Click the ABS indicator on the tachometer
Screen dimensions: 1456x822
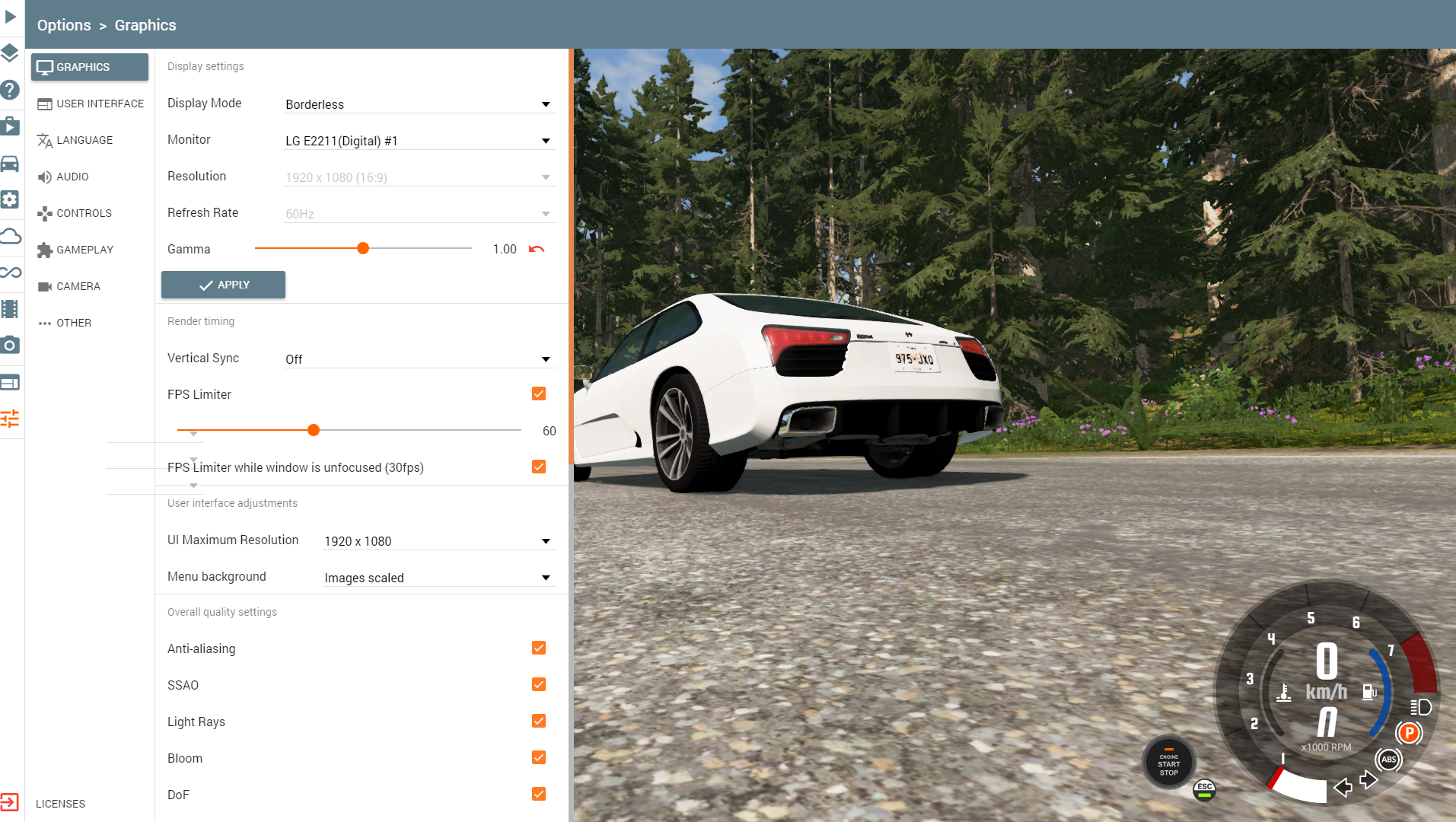tap(1389, 759)
